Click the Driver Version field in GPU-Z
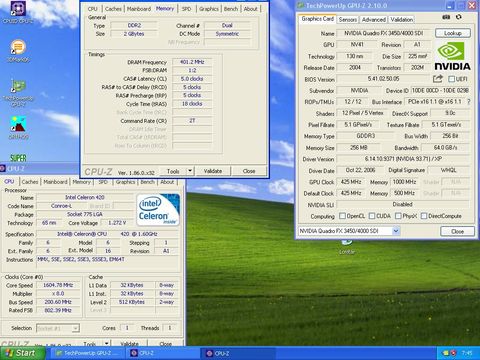This screenshot has height=360, width=480. tap(402, 159)
